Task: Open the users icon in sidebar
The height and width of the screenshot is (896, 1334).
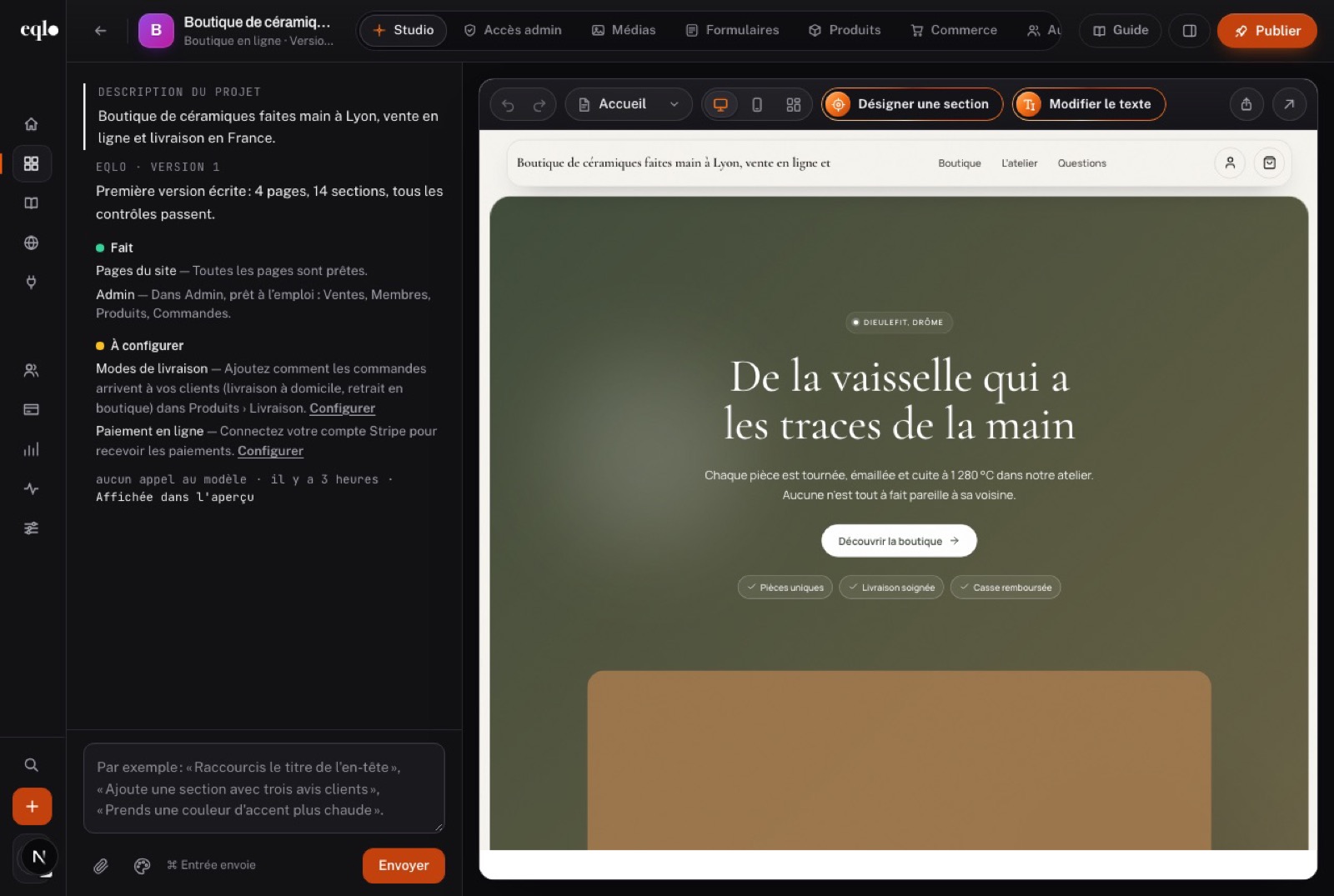Action: 31,370
